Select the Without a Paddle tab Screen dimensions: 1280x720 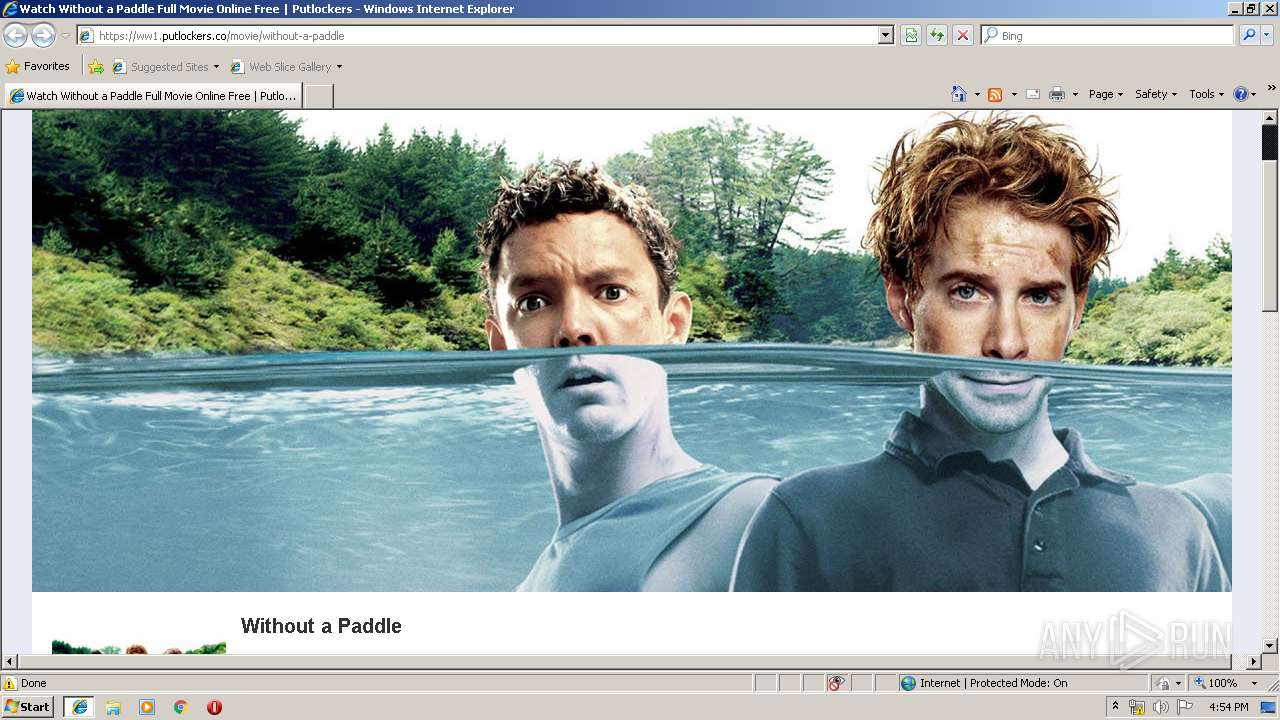click(153, 96)
